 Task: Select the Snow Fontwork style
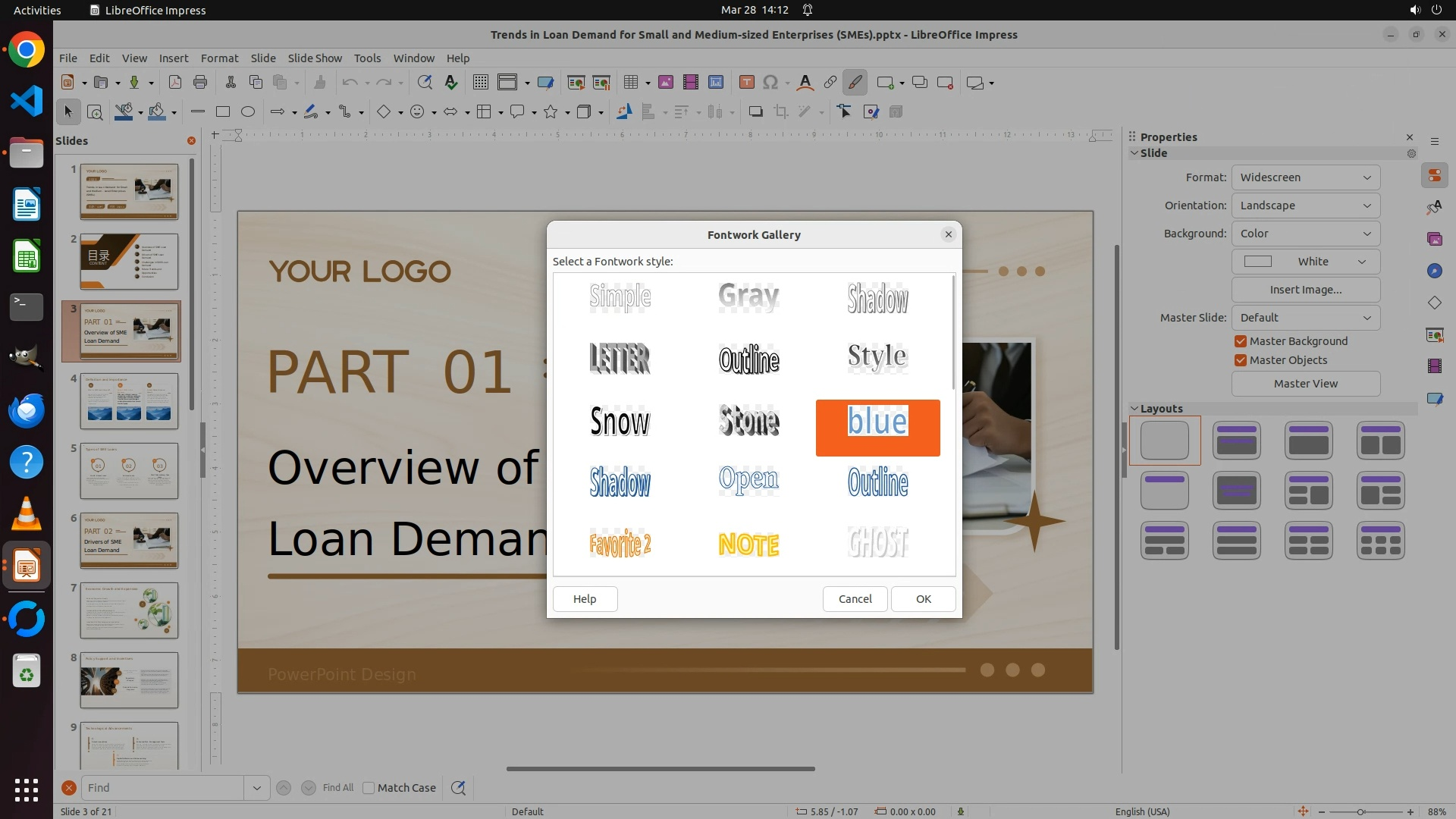tap(620, 422)
